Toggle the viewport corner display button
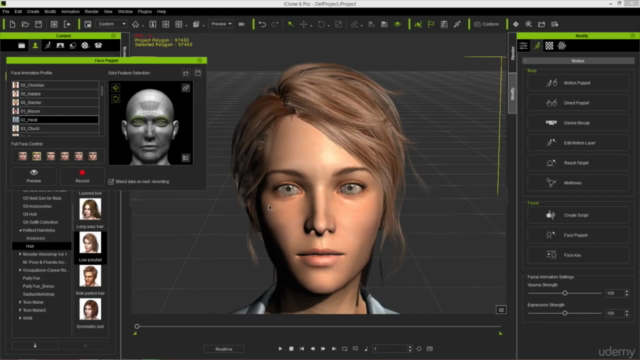 pos(501,310)
